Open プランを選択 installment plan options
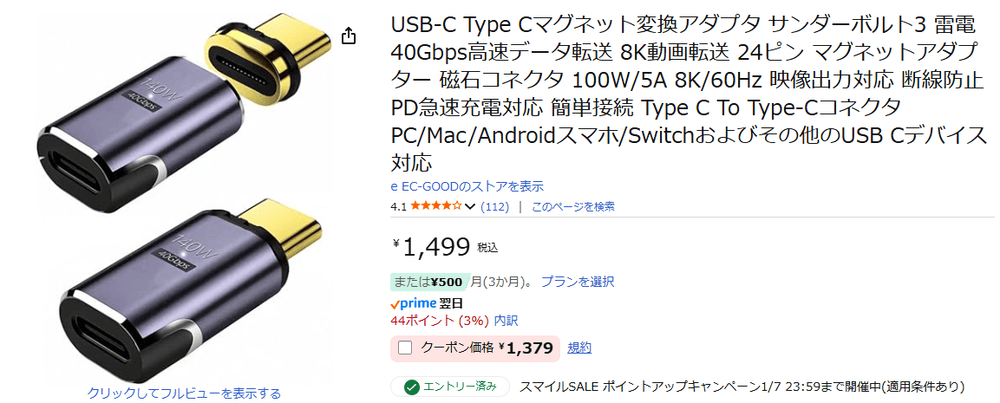Viewport: 1000px width, 403px height. pos(577,282)
